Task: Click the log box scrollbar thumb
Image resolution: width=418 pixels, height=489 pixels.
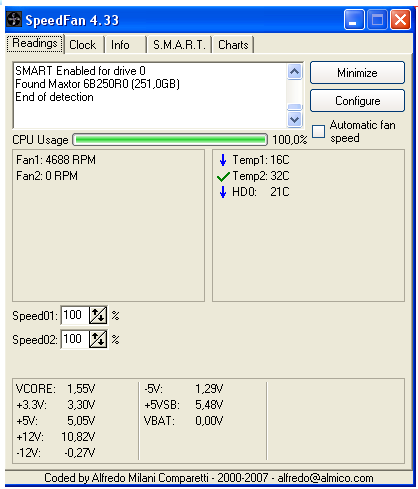Action: click(295, 107)
